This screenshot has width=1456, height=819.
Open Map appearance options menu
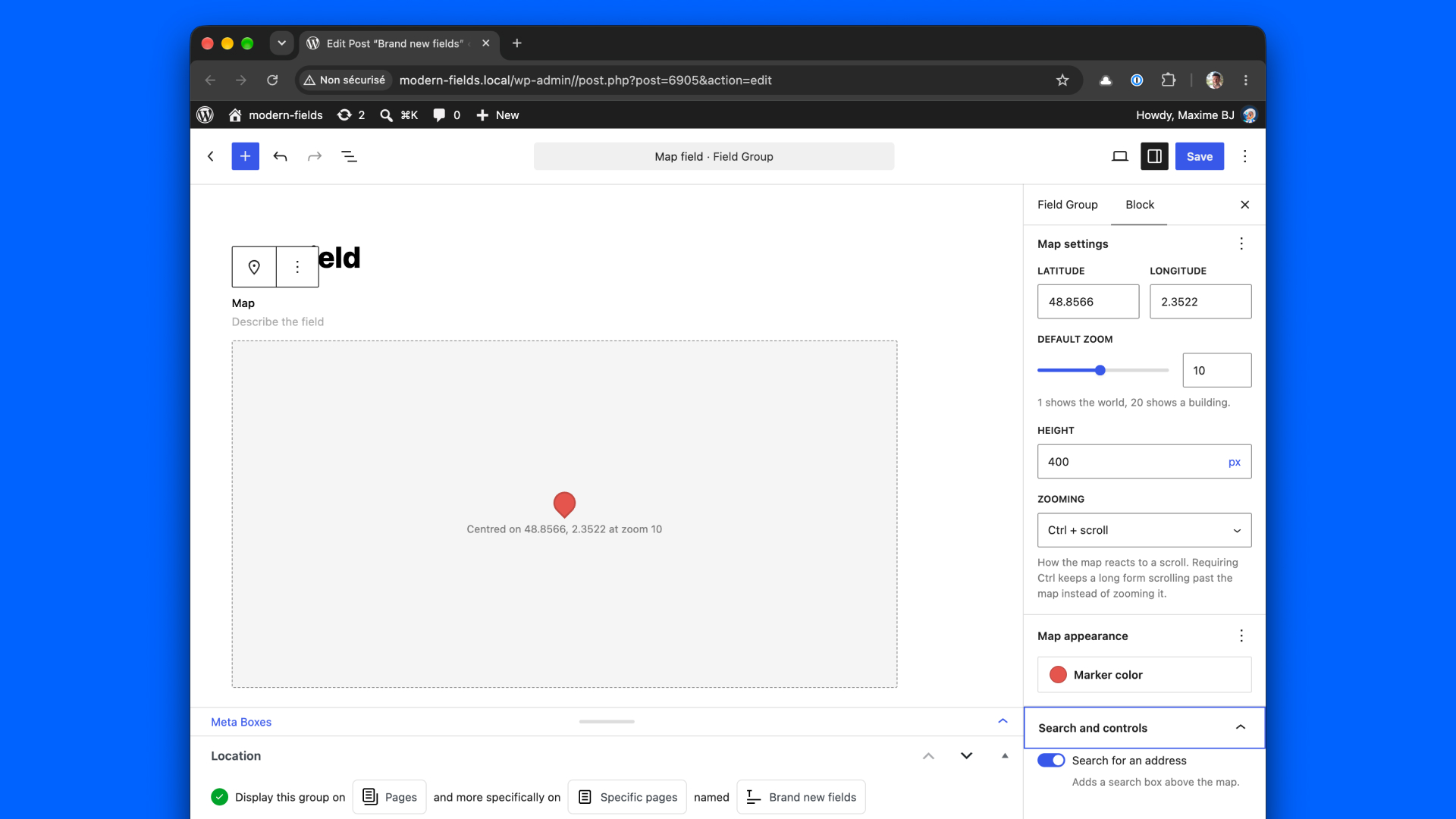click(1241, 635)
